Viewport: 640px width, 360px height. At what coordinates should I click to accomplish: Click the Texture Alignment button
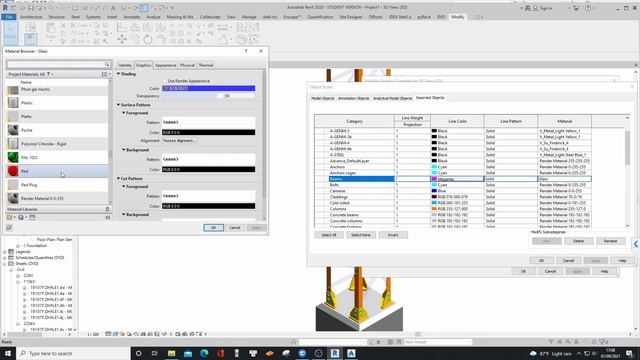click(179, 140)
